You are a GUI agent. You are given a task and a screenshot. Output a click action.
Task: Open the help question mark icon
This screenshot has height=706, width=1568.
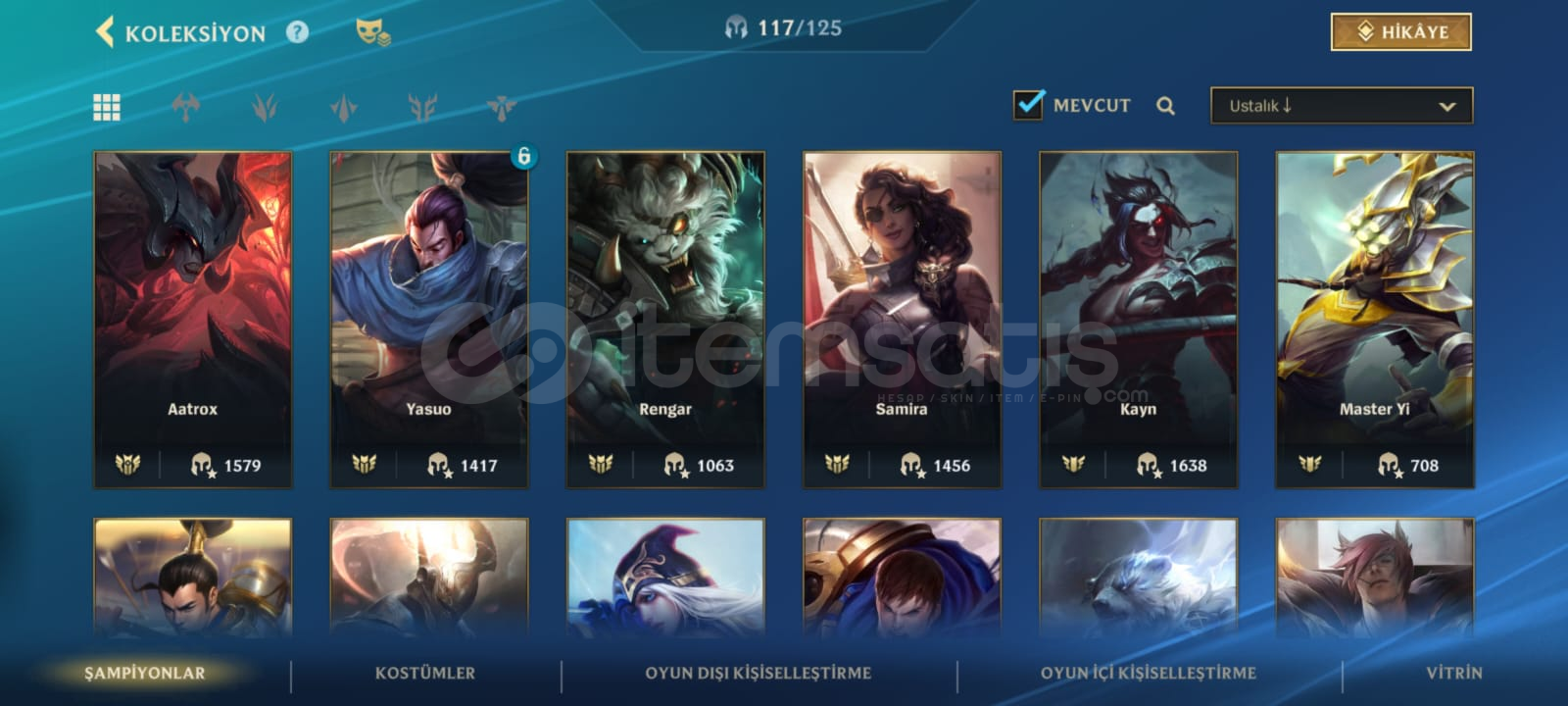click(x=297, y=32)
